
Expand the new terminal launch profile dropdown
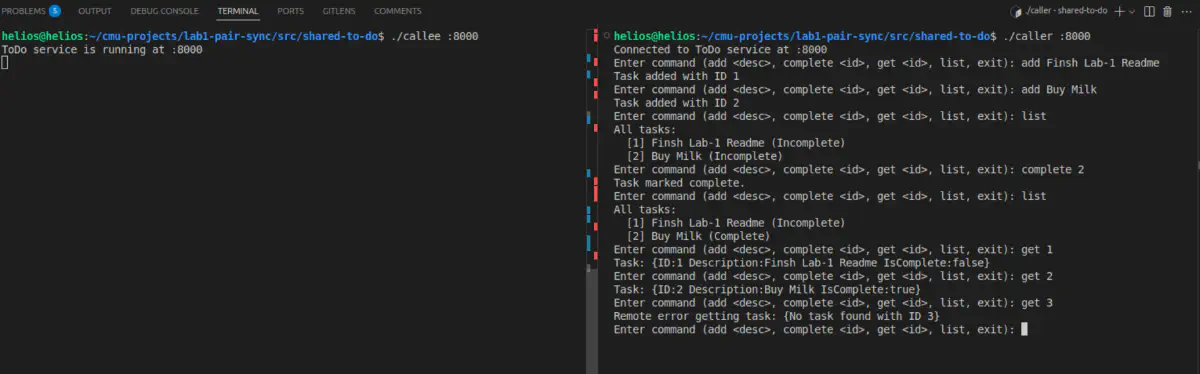click(1131, 11)
